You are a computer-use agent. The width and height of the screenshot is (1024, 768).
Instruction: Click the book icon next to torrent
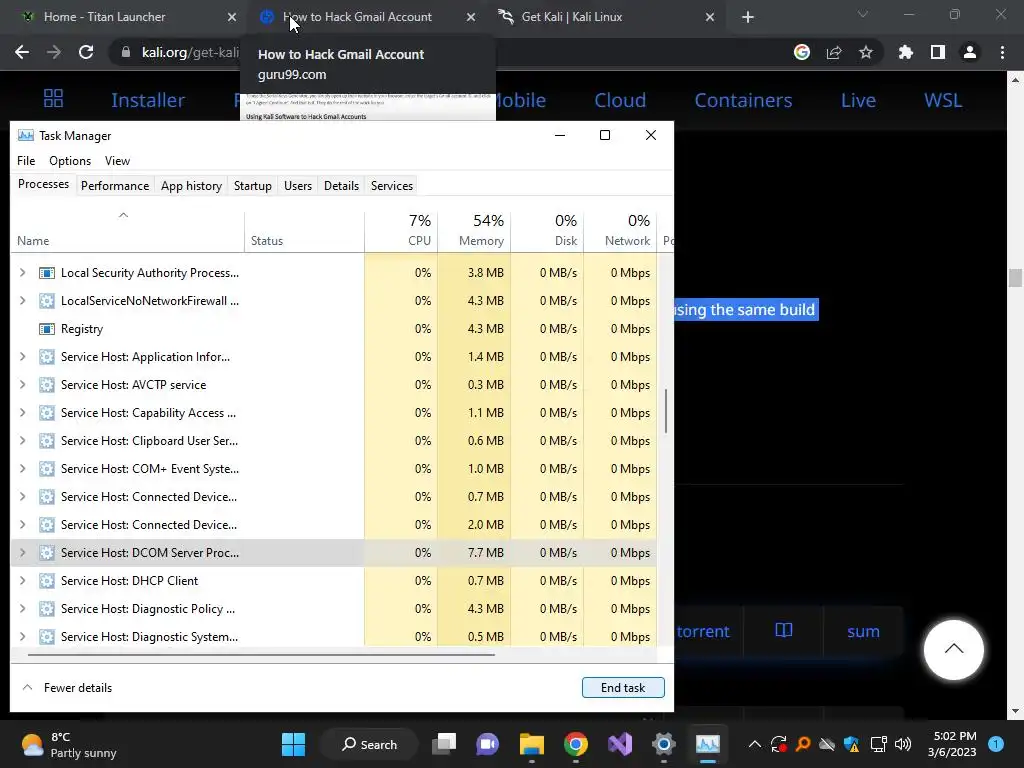coord(784,630)
